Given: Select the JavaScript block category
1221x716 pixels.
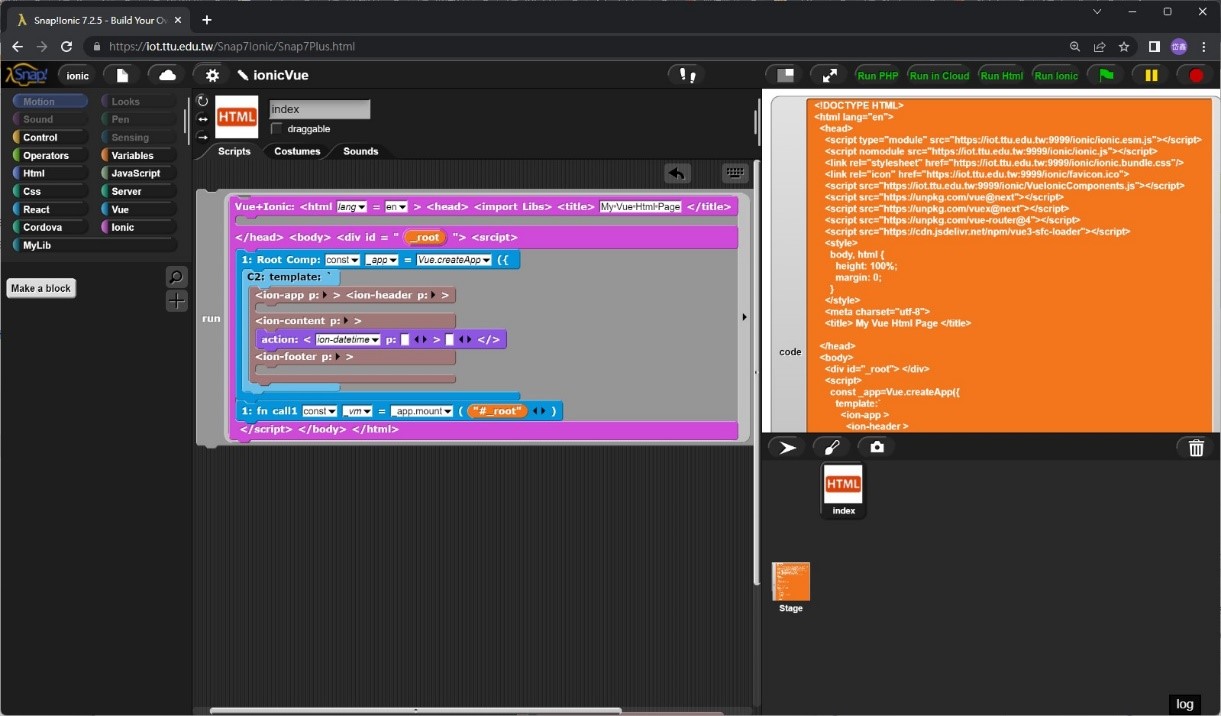Looking at the screenshot, I should click(x=138, y=173).
